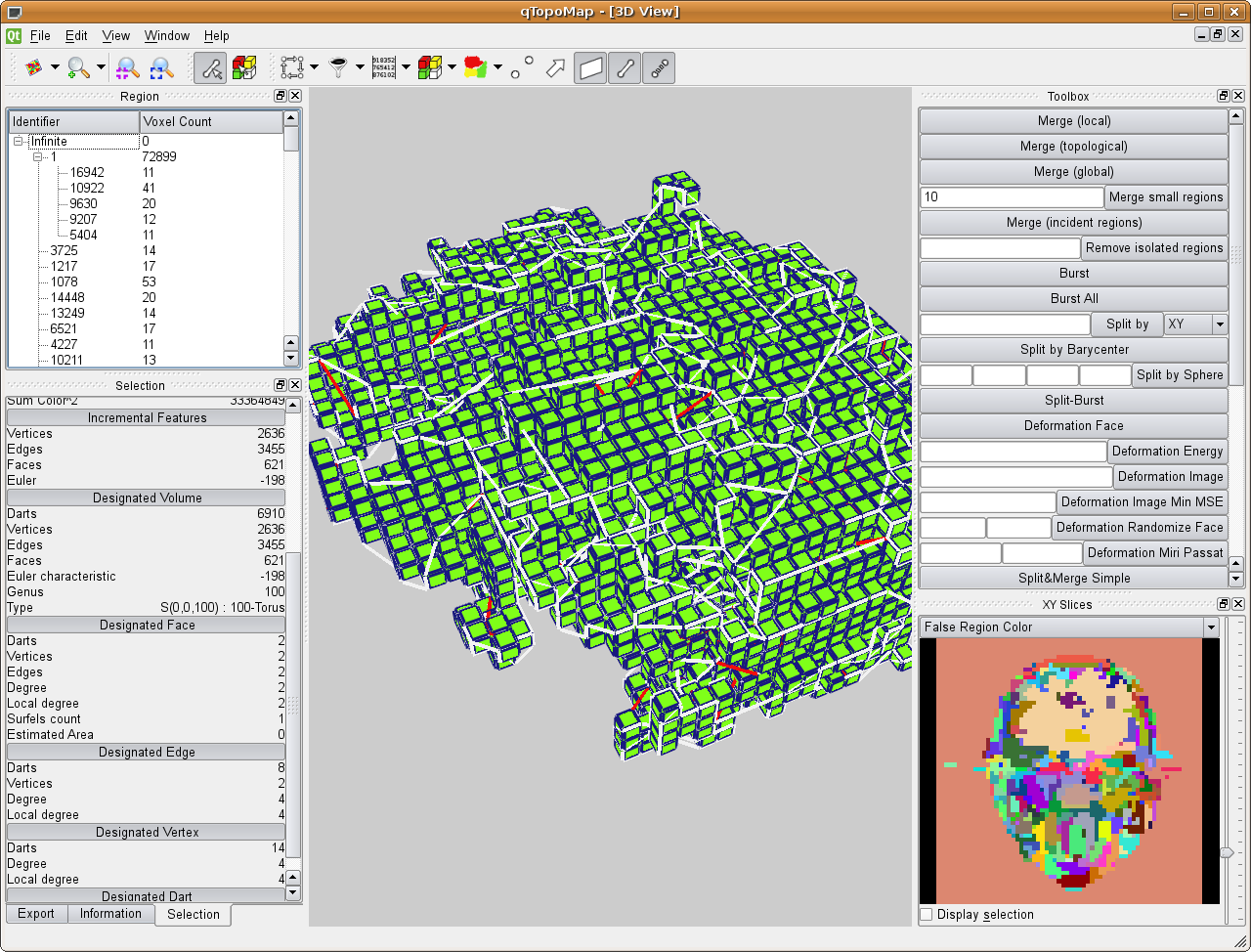The width and height of the screenshot is (1251, 952).
Task: Click the white arrow toolbar icon
Action: [555, 67]
